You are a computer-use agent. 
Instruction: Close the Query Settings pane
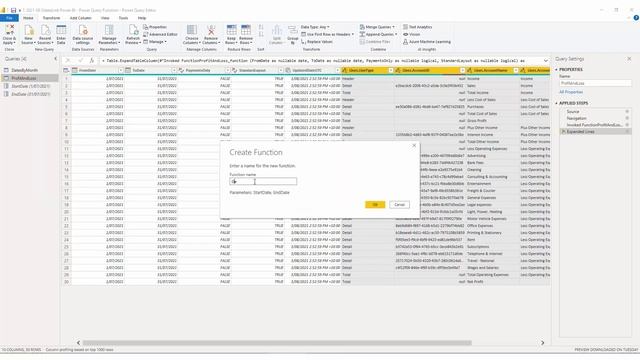coord(629,59)
